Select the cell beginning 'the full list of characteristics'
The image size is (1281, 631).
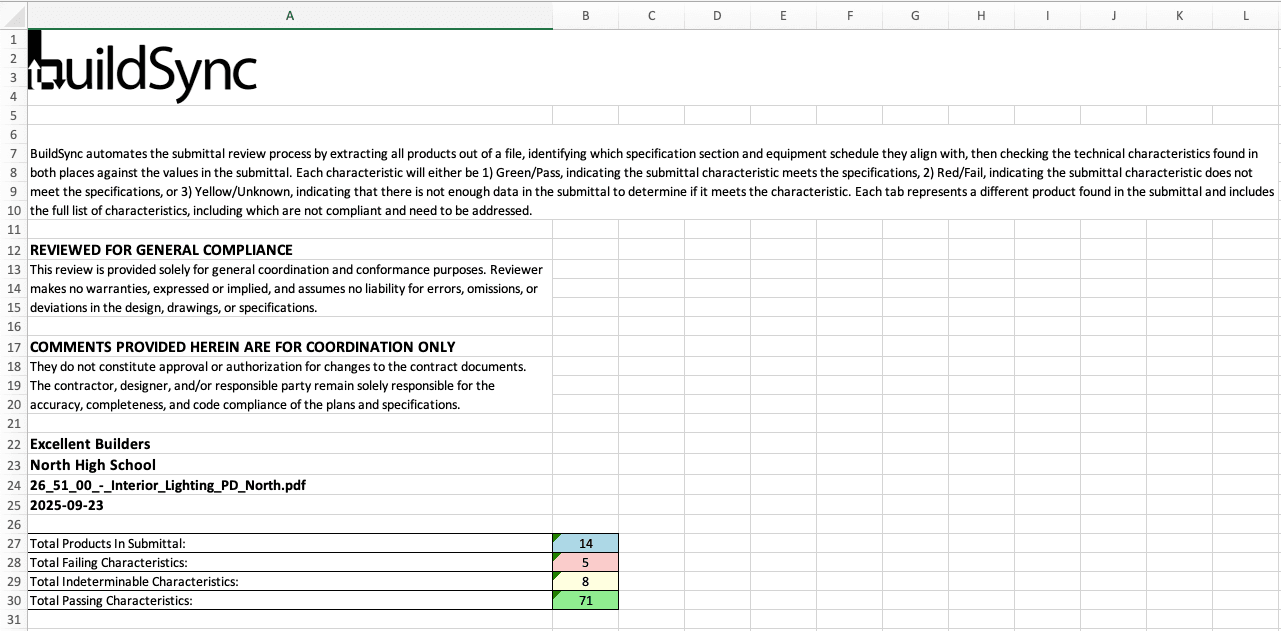pyautogui.click(x=290, y=211)
